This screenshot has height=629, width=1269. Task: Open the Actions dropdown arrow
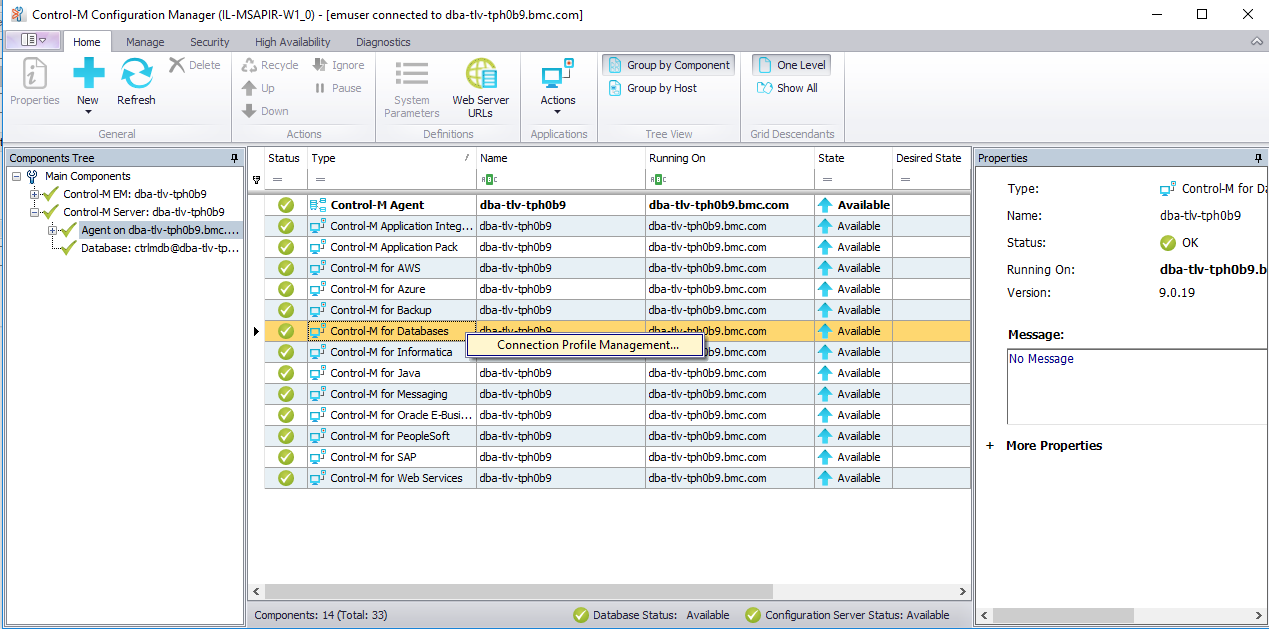click(x=558, y=112)
